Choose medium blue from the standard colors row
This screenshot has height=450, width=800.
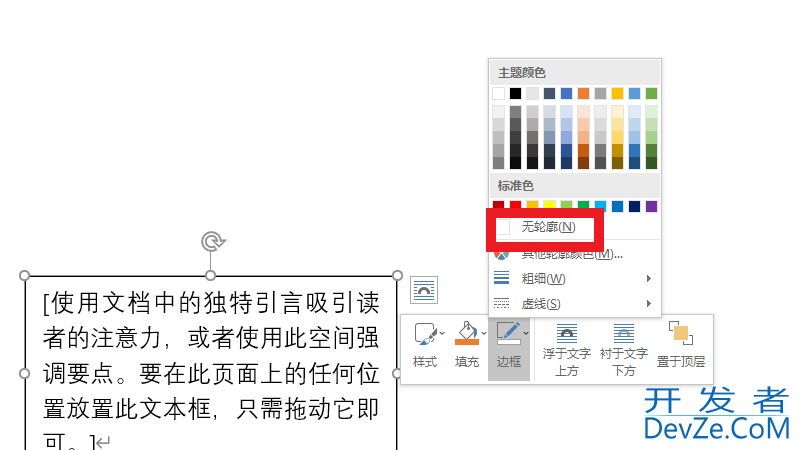pos(617,206)
